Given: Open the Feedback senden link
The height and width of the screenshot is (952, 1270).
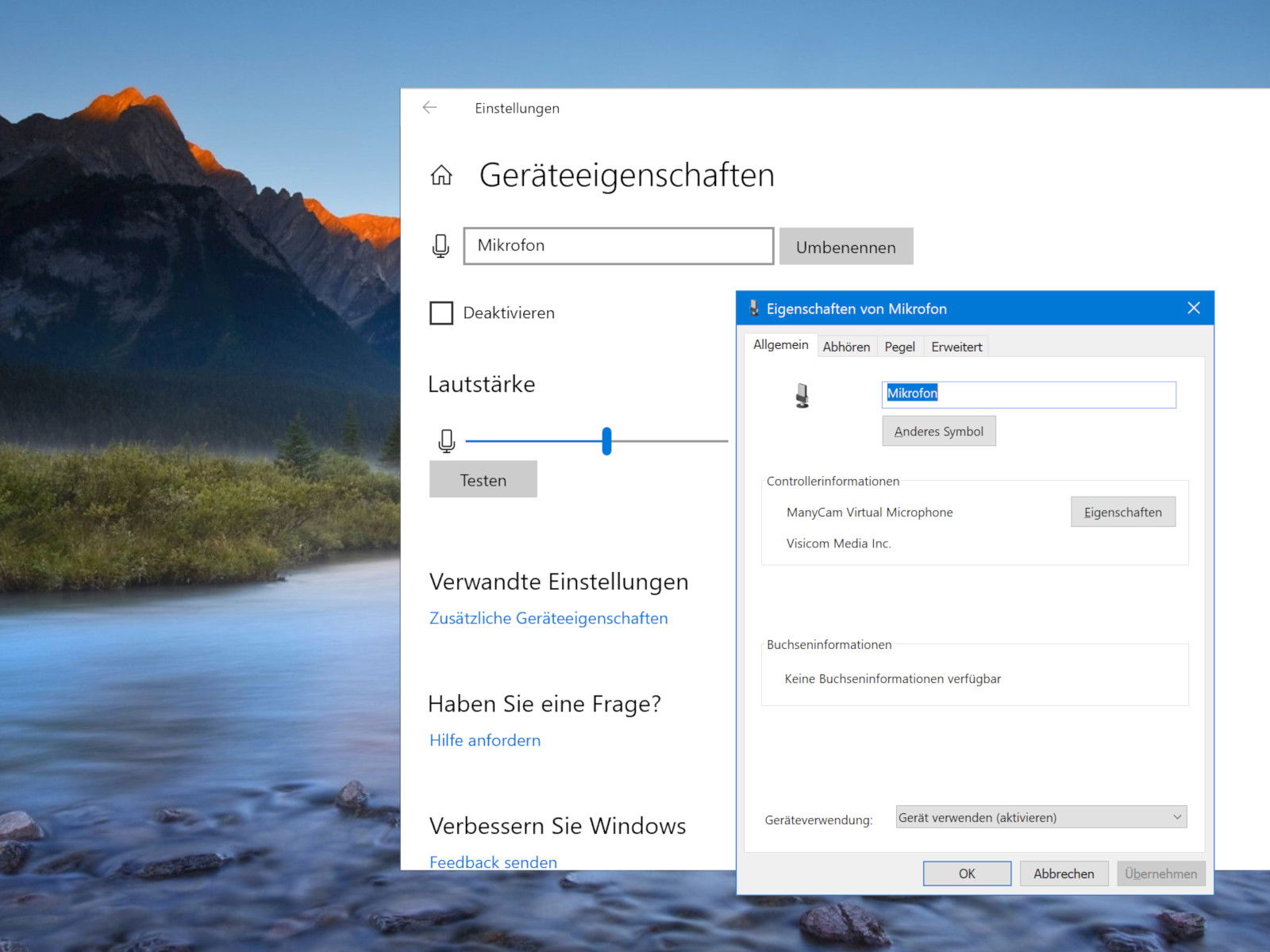Looking at the screenshot, I should pos(493,862).
